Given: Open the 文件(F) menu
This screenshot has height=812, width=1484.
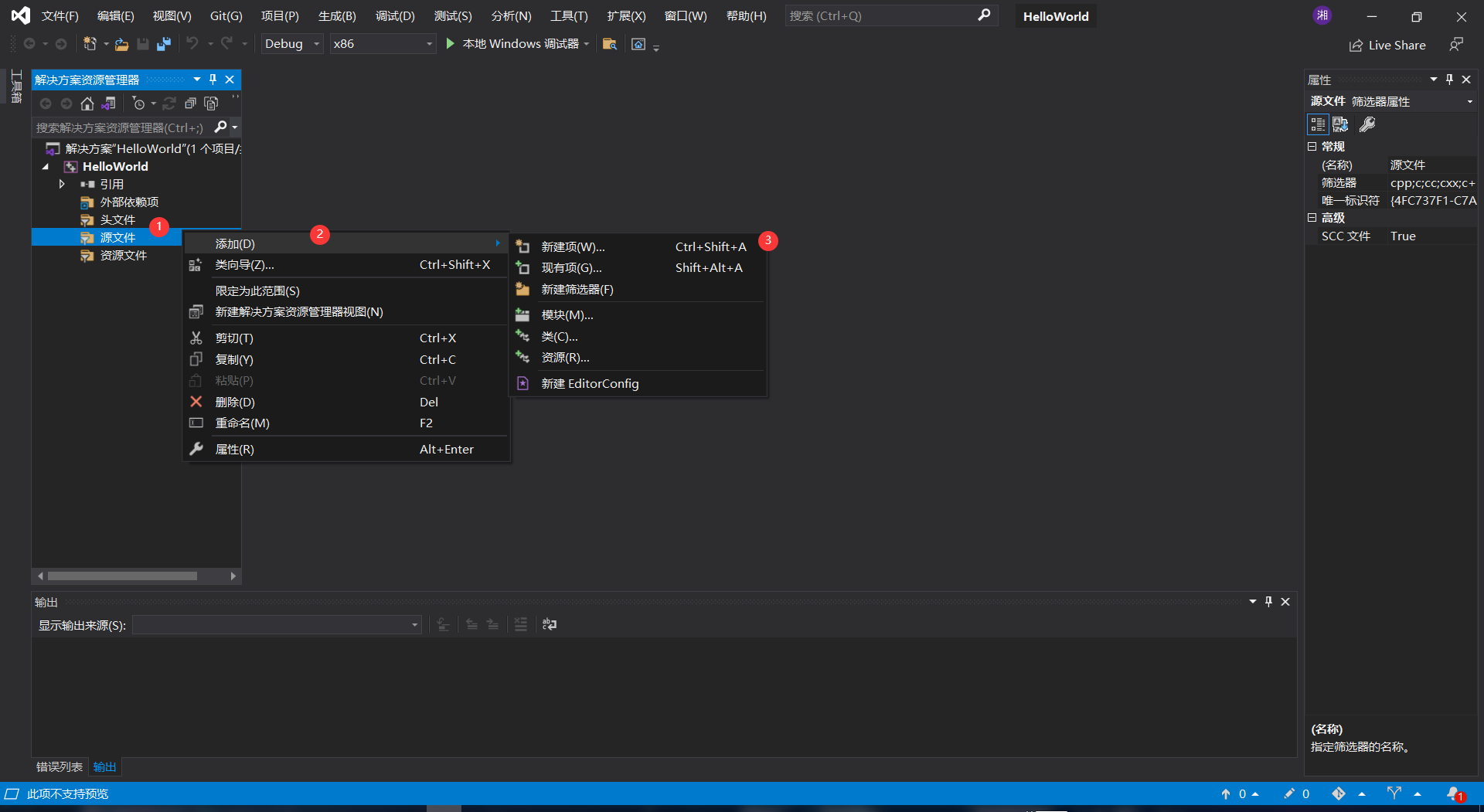Looking at the screenshot, I should [60, 16].
